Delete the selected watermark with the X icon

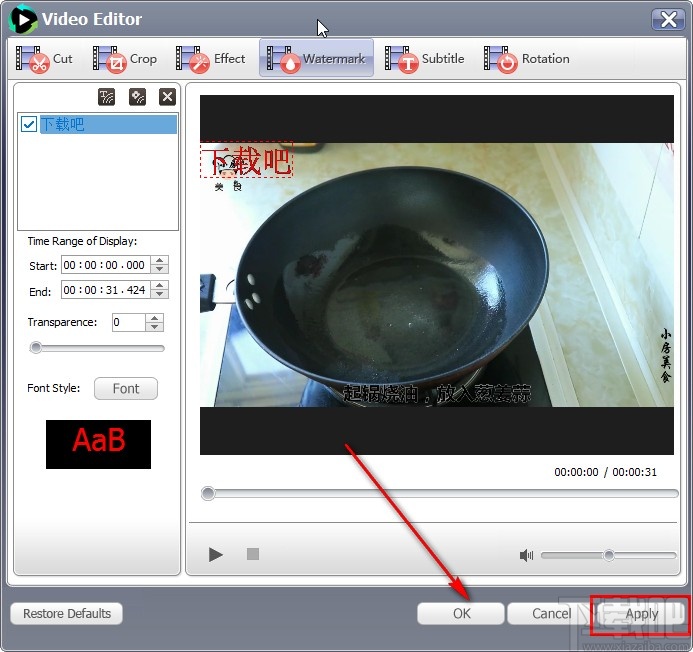[x=168, y=97]
